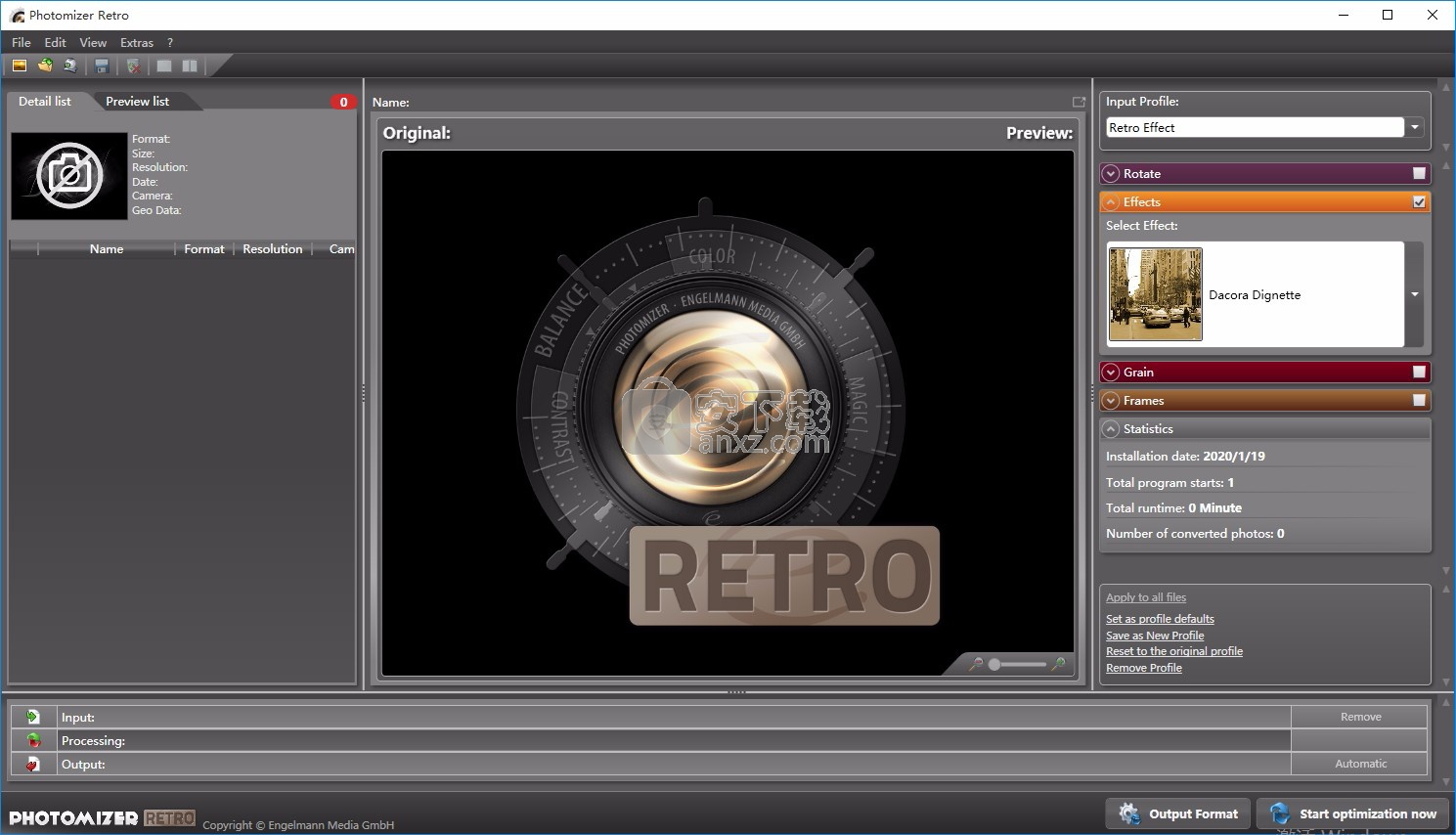Switch to split view layout icon
The image size is (1456, 835).
click(x=190, y=66)
